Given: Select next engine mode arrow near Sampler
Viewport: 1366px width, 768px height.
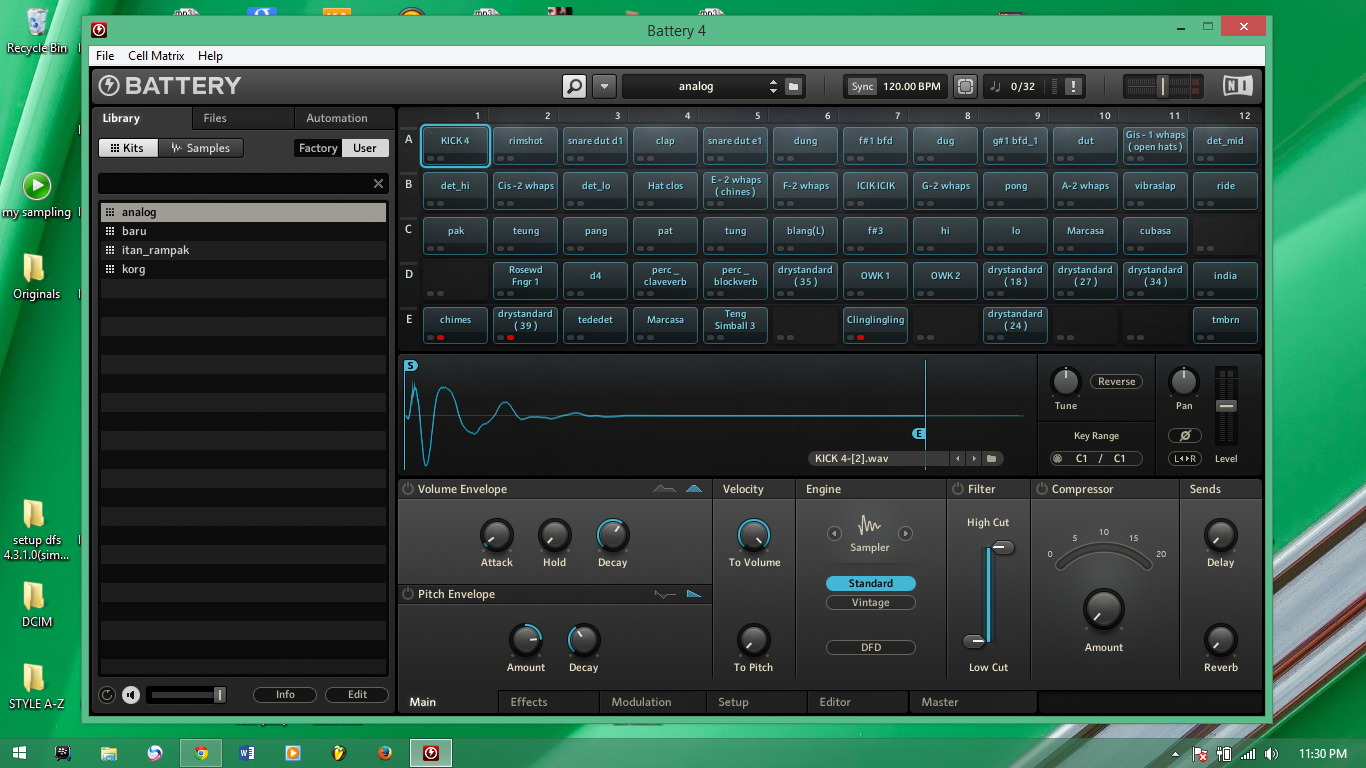Looking at the screenshot, I should [x=905, y=533].
